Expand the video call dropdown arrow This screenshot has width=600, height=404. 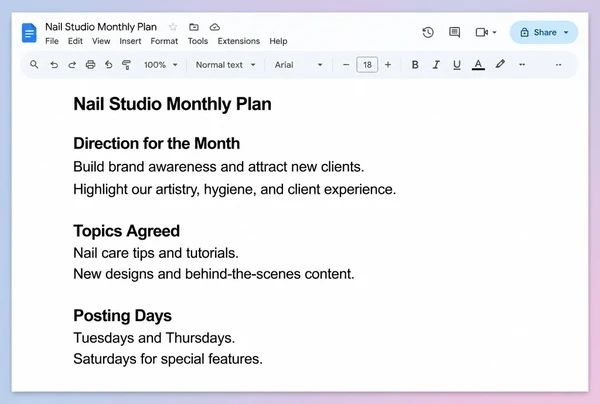pyautogui.click(x=494, y=33)
